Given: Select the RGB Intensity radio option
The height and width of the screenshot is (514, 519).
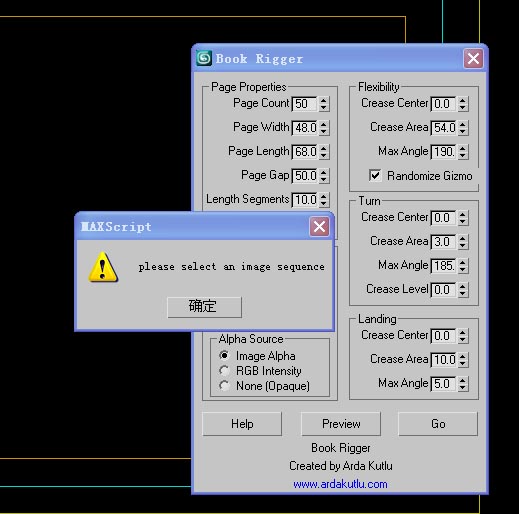Looking at the screenshot, I should (224, 371).
